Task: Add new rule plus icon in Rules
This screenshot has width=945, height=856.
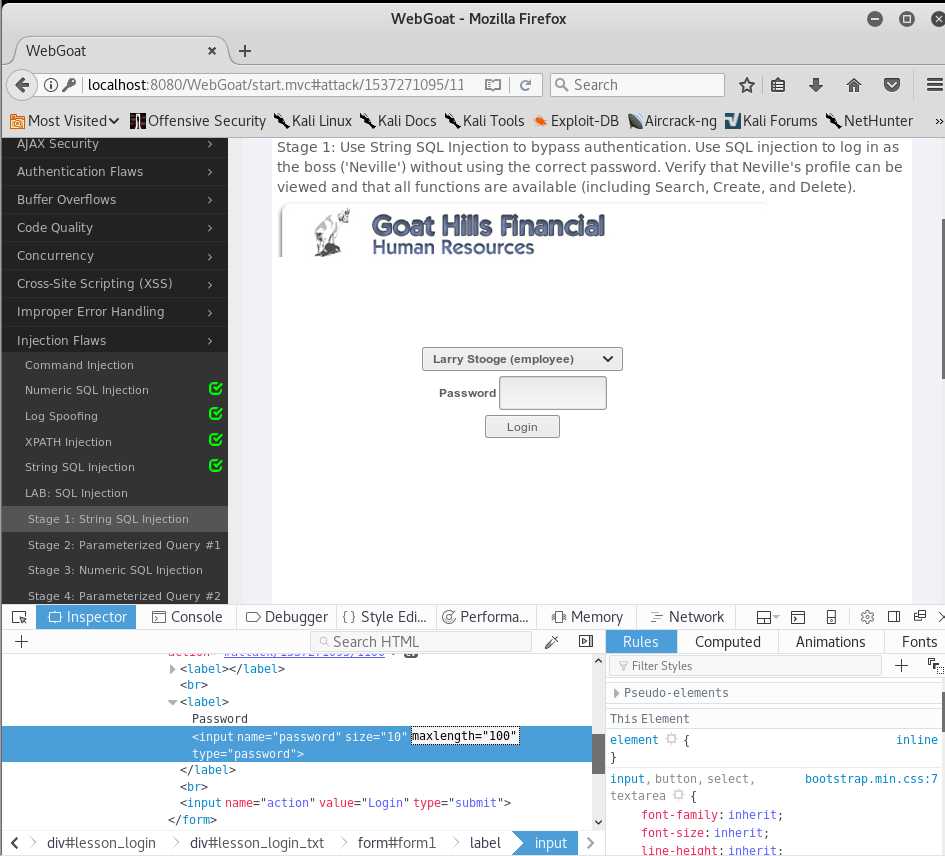Action: 902,666
